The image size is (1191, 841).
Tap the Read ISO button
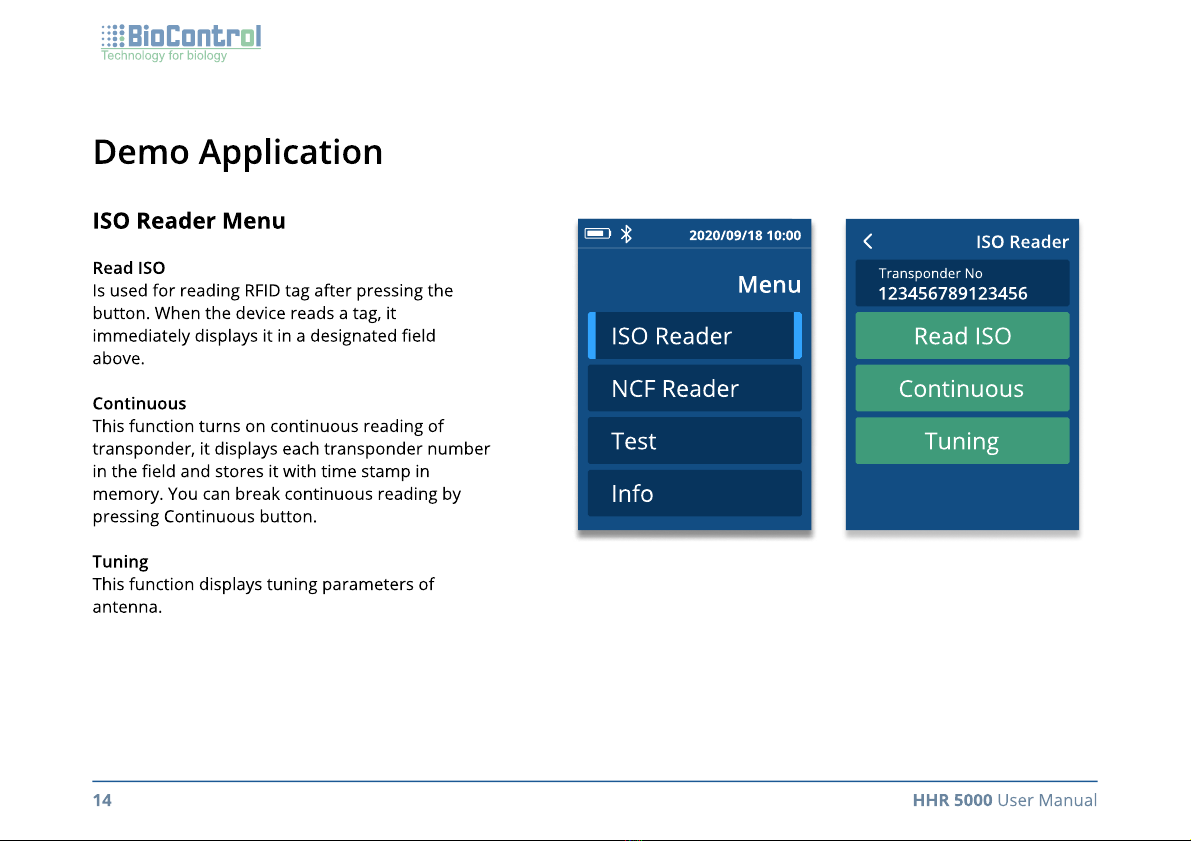(x=962, y=336)
